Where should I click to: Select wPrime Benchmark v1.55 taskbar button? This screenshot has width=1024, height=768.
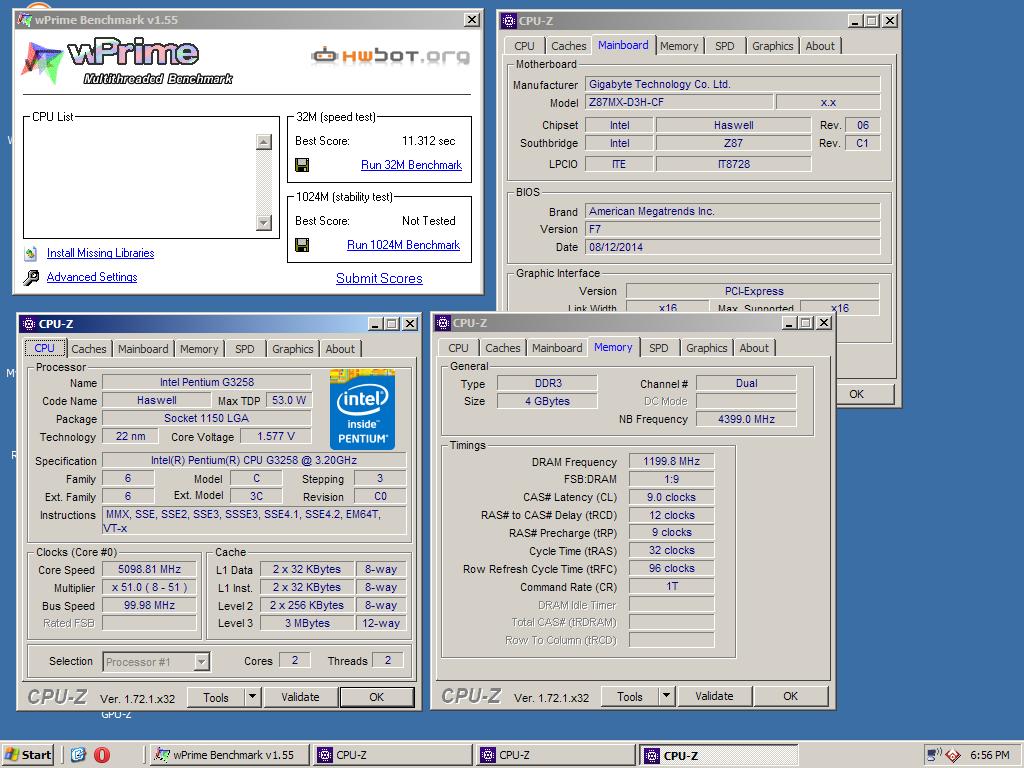(x=229, y=756)
